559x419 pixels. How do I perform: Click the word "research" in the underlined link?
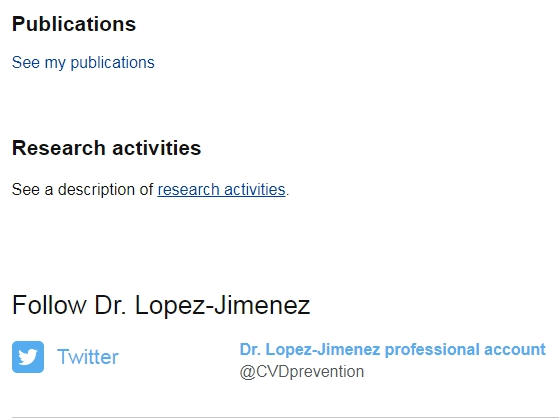coord(189,189)
